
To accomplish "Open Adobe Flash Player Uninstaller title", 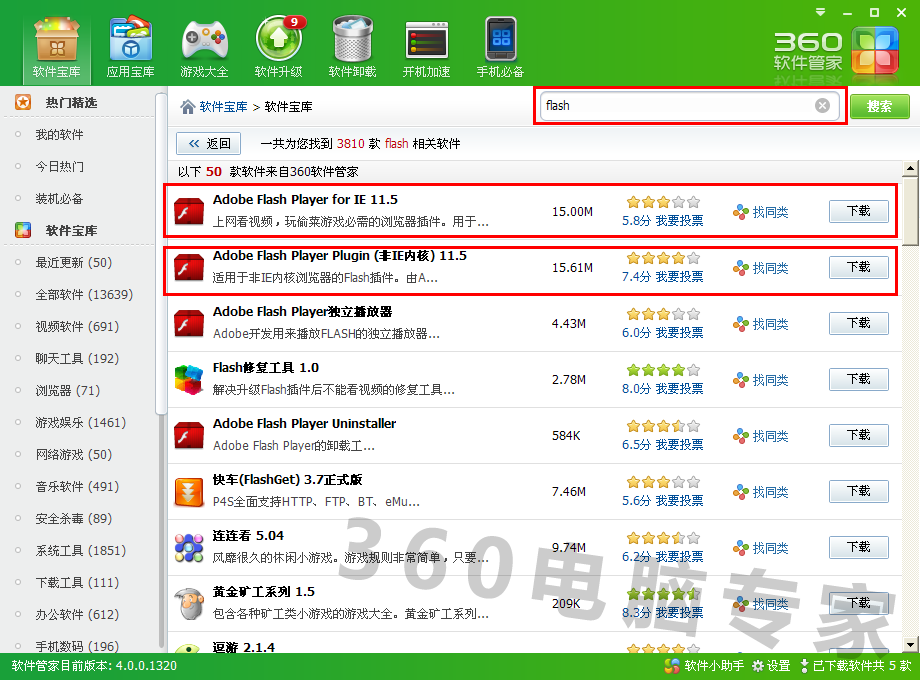I will (x=304, y=424).
